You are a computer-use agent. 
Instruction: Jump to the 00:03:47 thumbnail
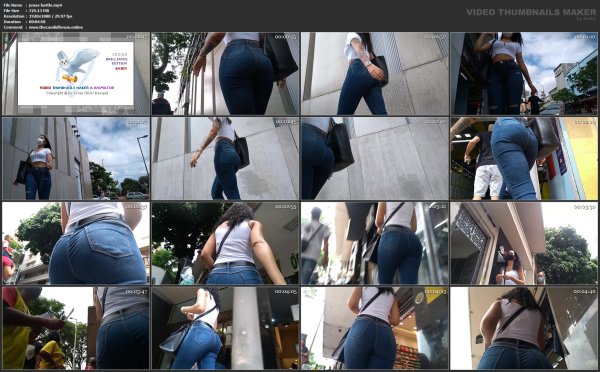76,328
